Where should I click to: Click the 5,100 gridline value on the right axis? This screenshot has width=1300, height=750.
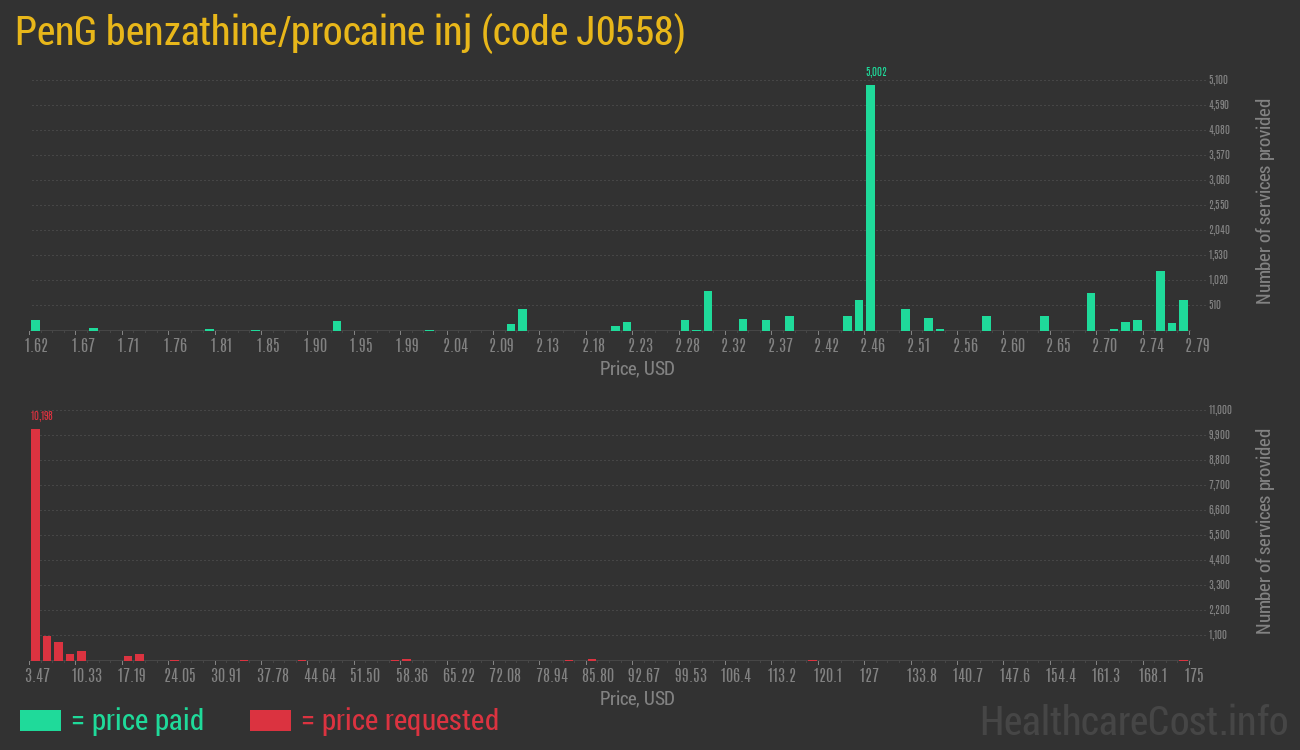tap(1216, 80)
